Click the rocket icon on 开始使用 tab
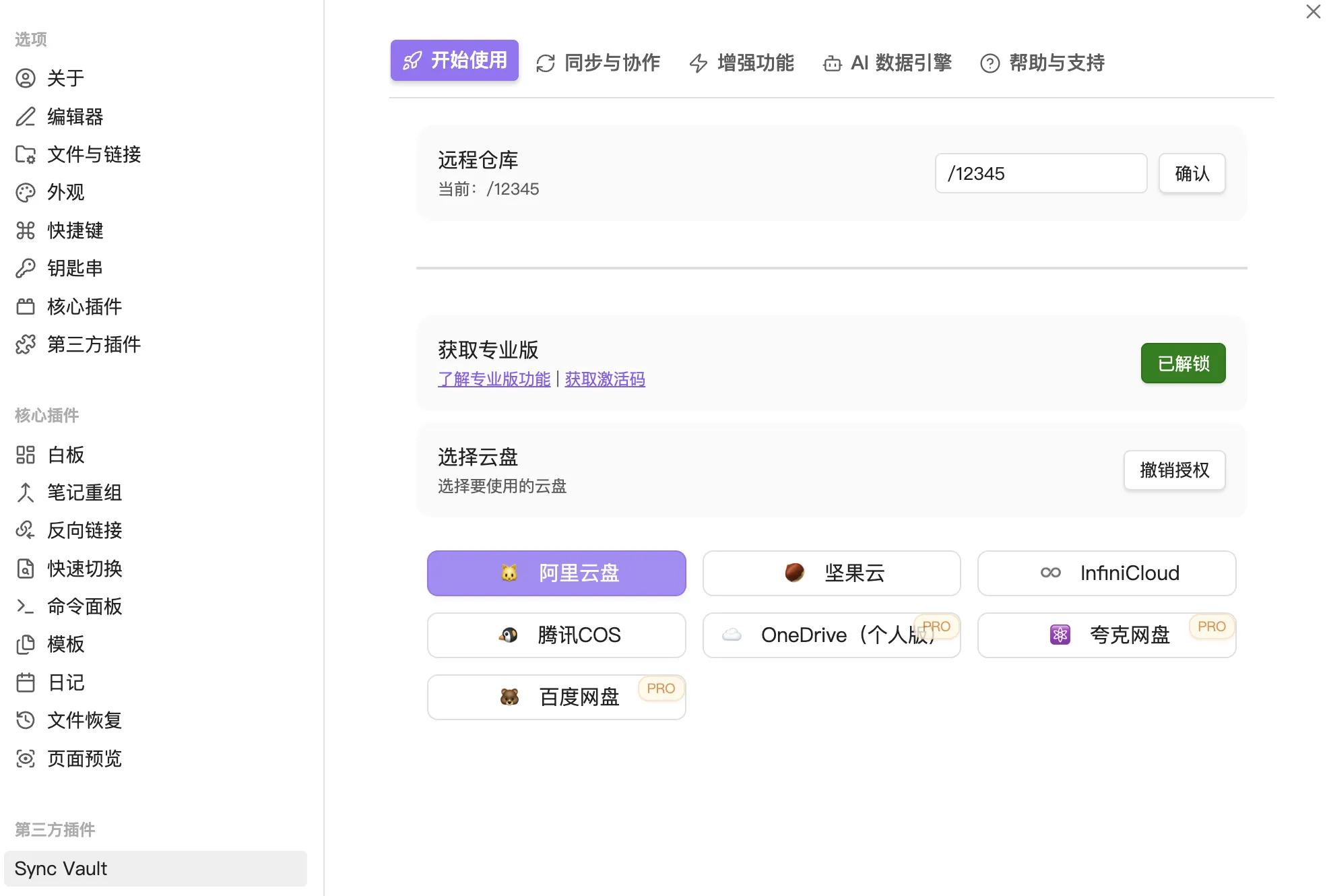 [x=412, y=61]
